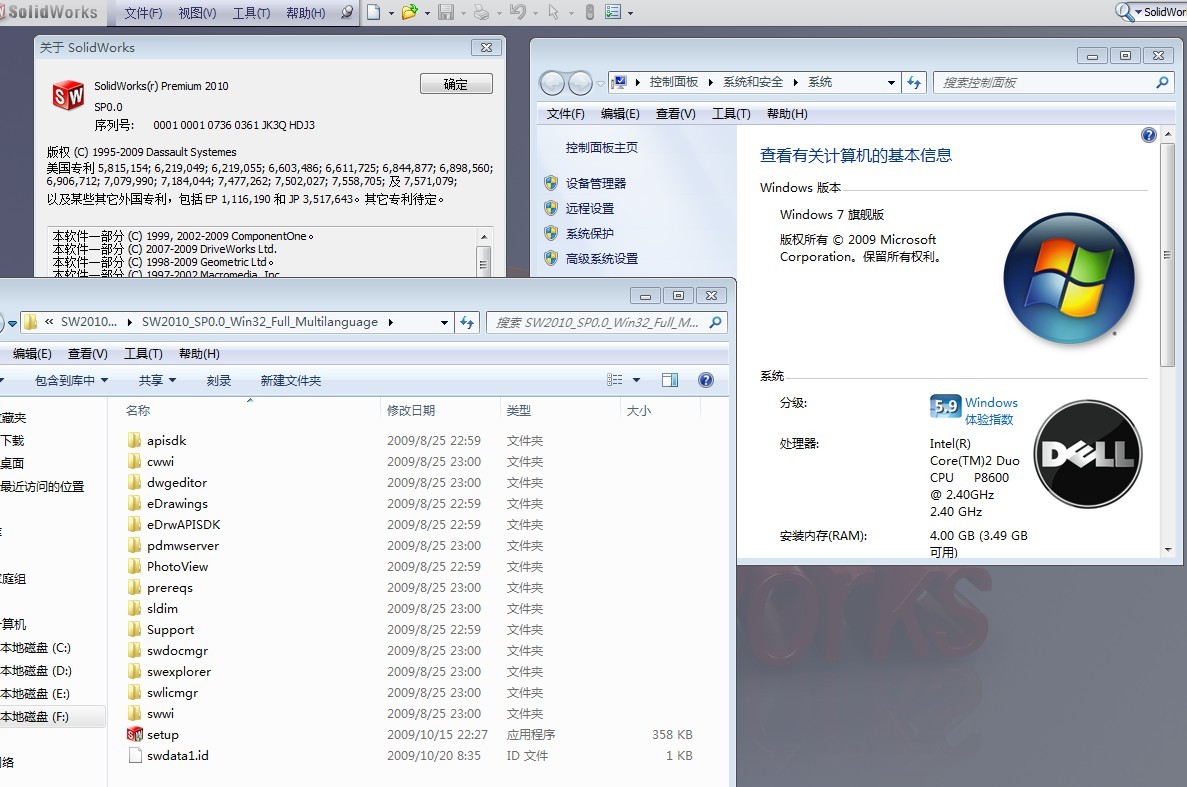Click the Select cursor tool icon

click(553, 12)
